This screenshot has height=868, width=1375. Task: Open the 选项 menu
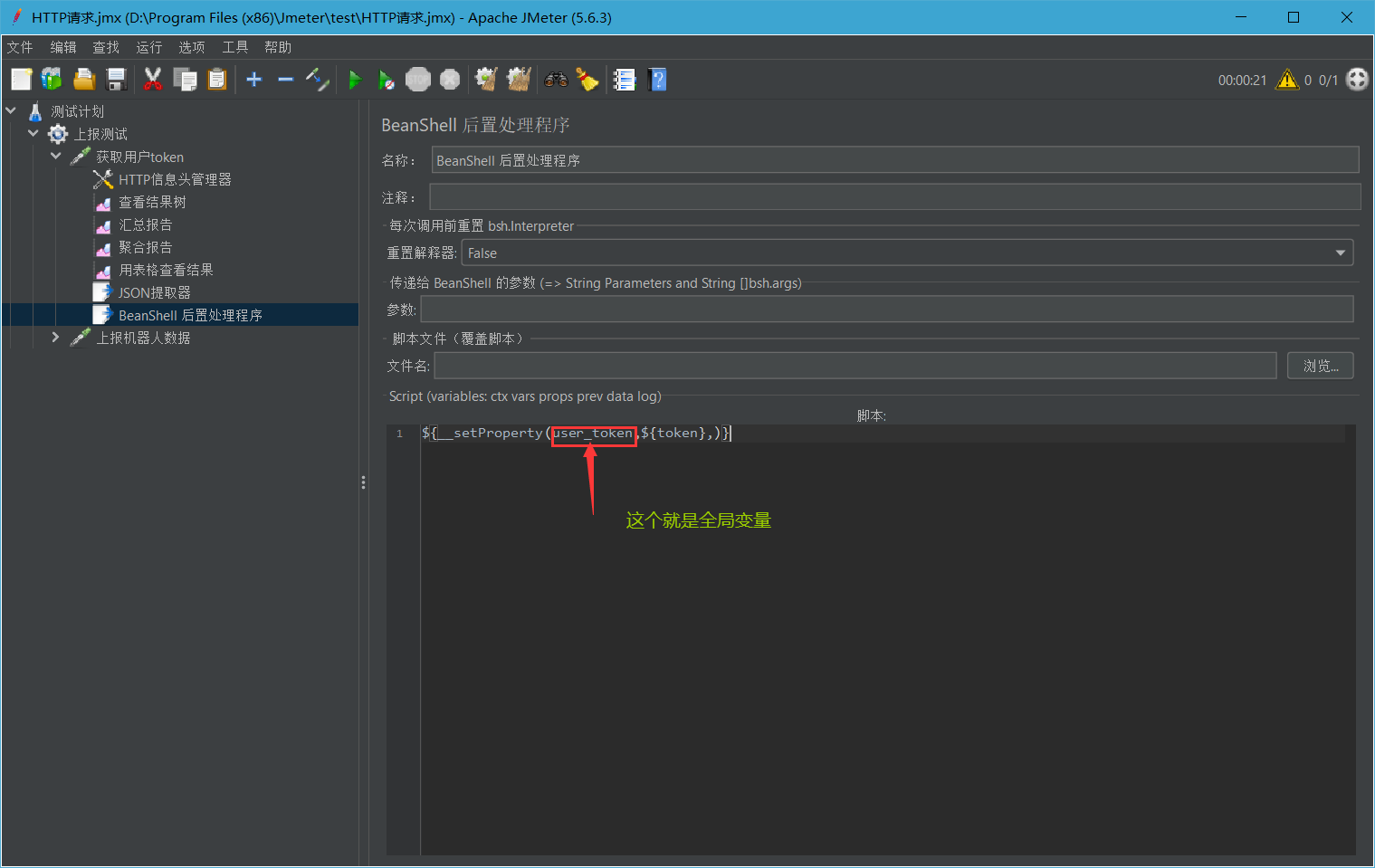192,47
